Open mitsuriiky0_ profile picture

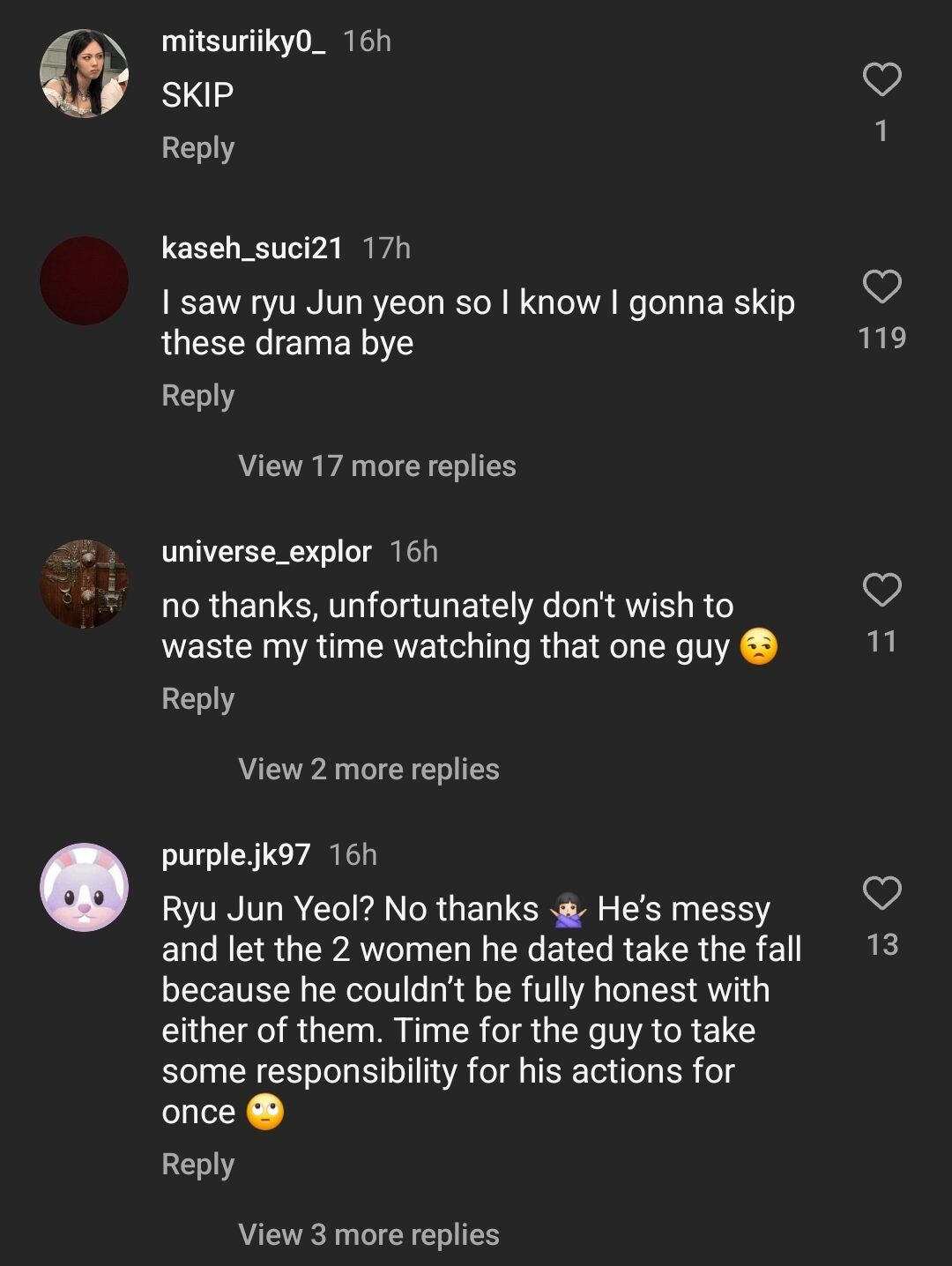[85, 73]
